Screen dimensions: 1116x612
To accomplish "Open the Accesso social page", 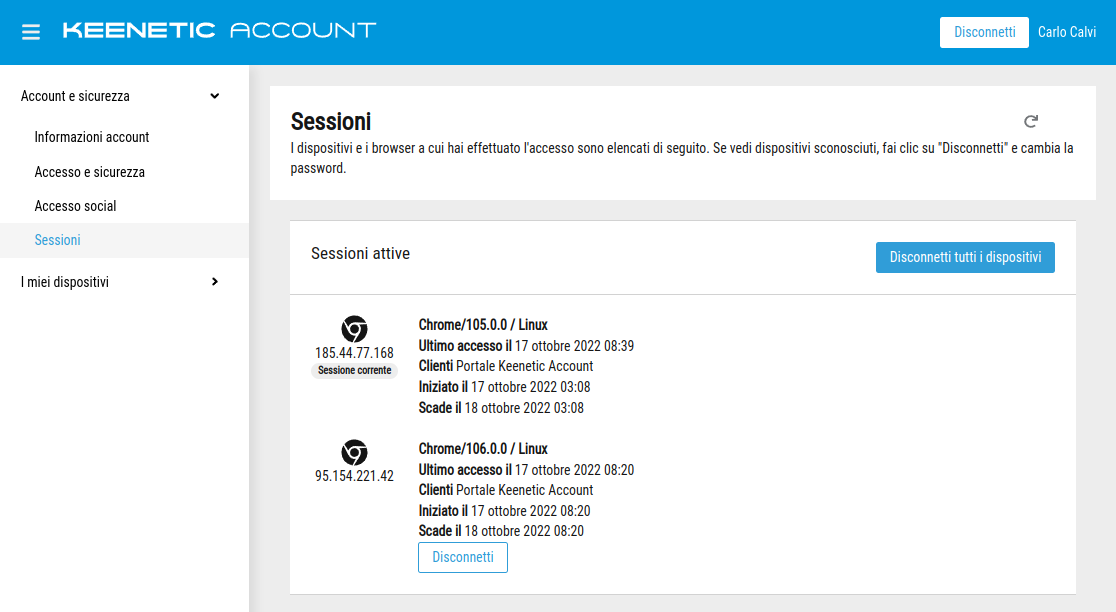I will 76,206.
